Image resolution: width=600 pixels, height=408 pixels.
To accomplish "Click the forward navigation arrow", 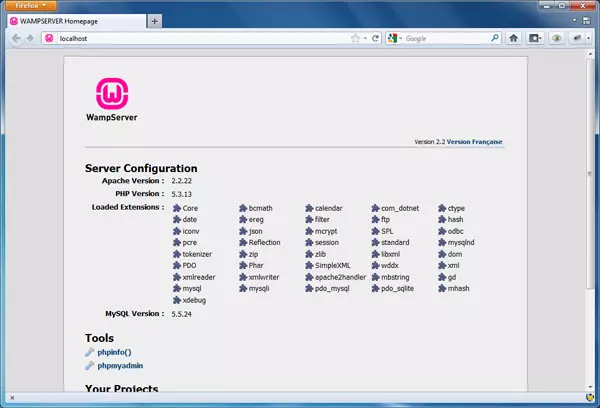I will pyautogui.click(x=31, y=39).
